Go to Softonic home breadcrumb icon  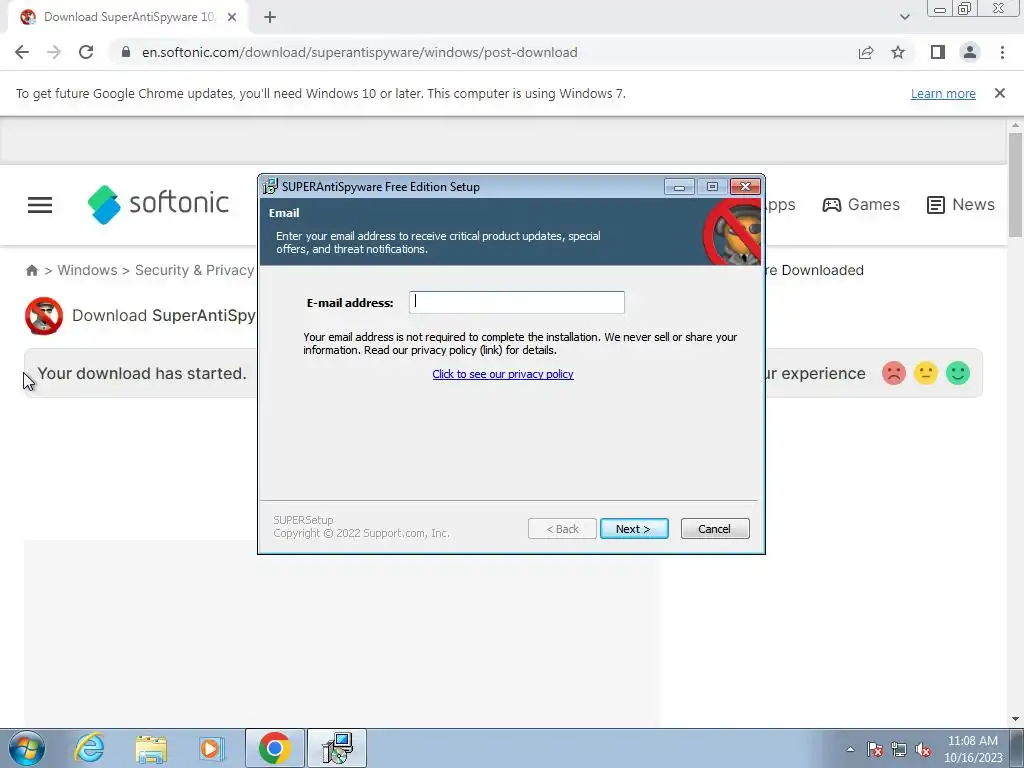(31, 270)
